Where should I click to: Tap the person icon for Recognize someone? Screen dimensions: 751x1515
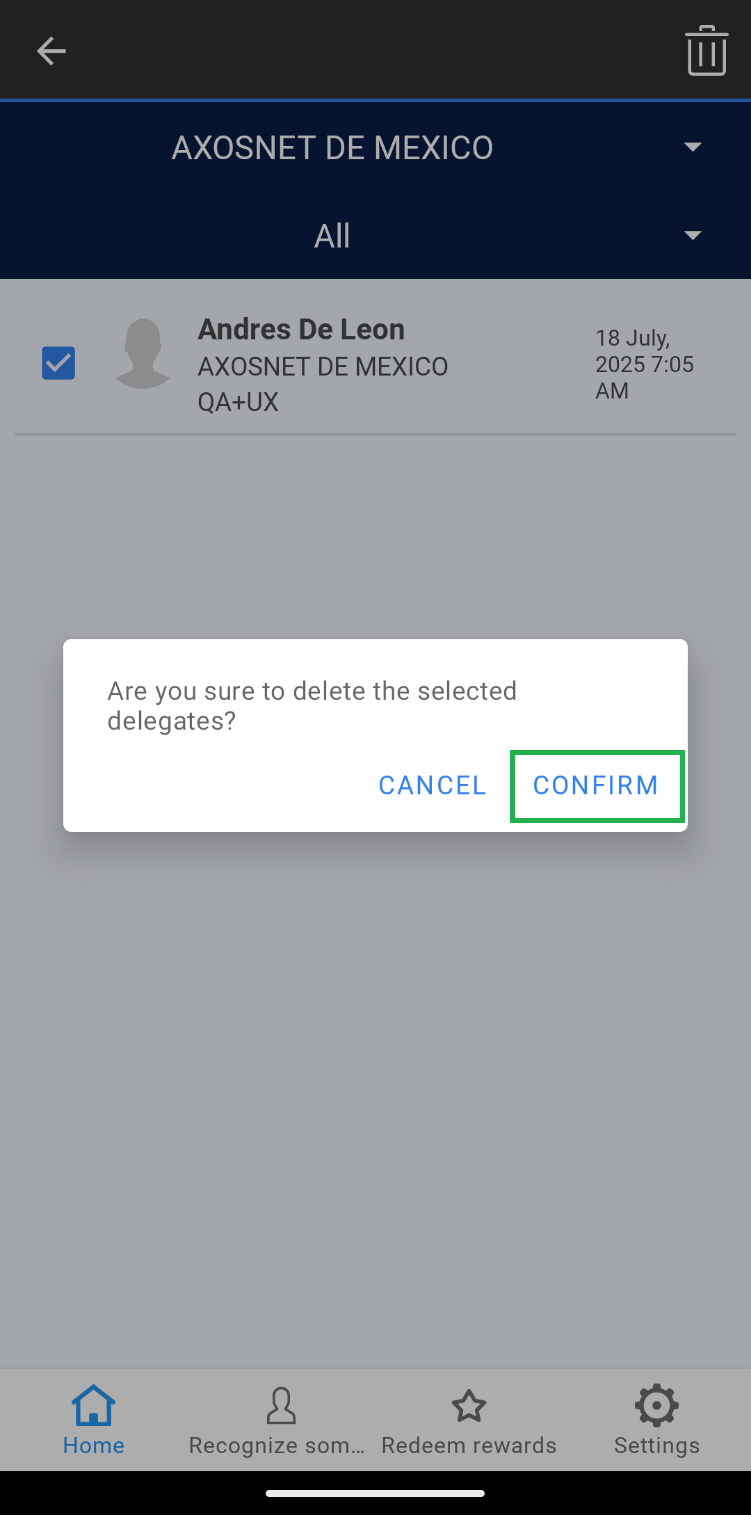(x=281, y=1406)
